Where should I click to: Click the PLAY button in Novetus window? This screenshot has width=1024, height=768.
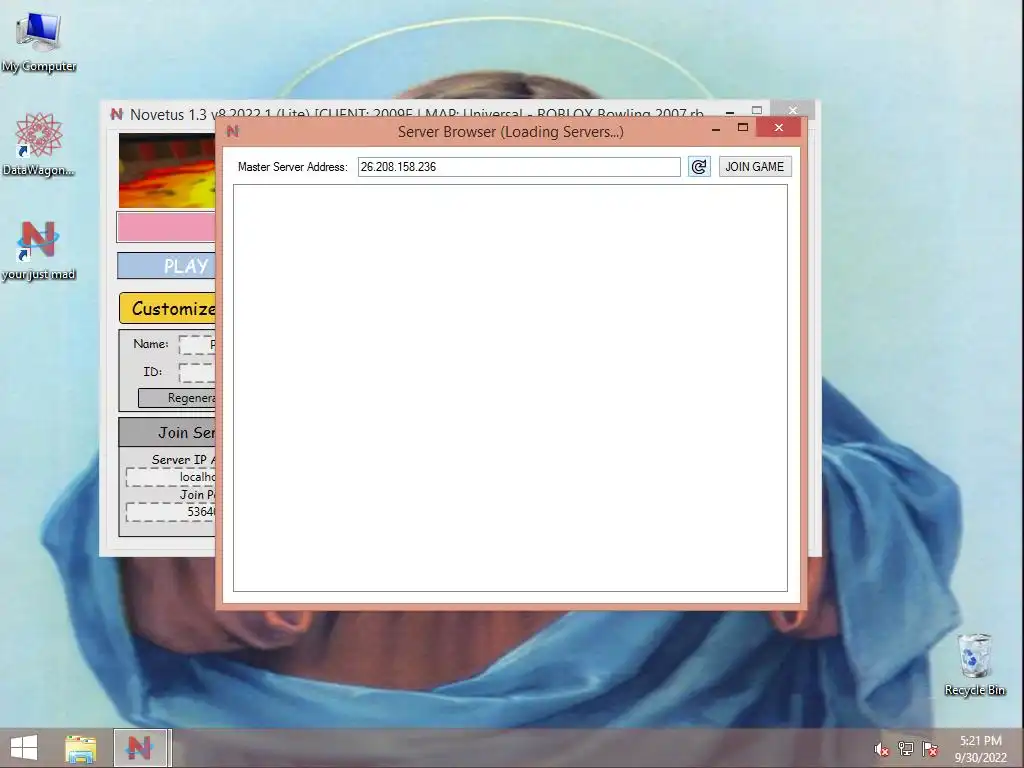point(167,266)
